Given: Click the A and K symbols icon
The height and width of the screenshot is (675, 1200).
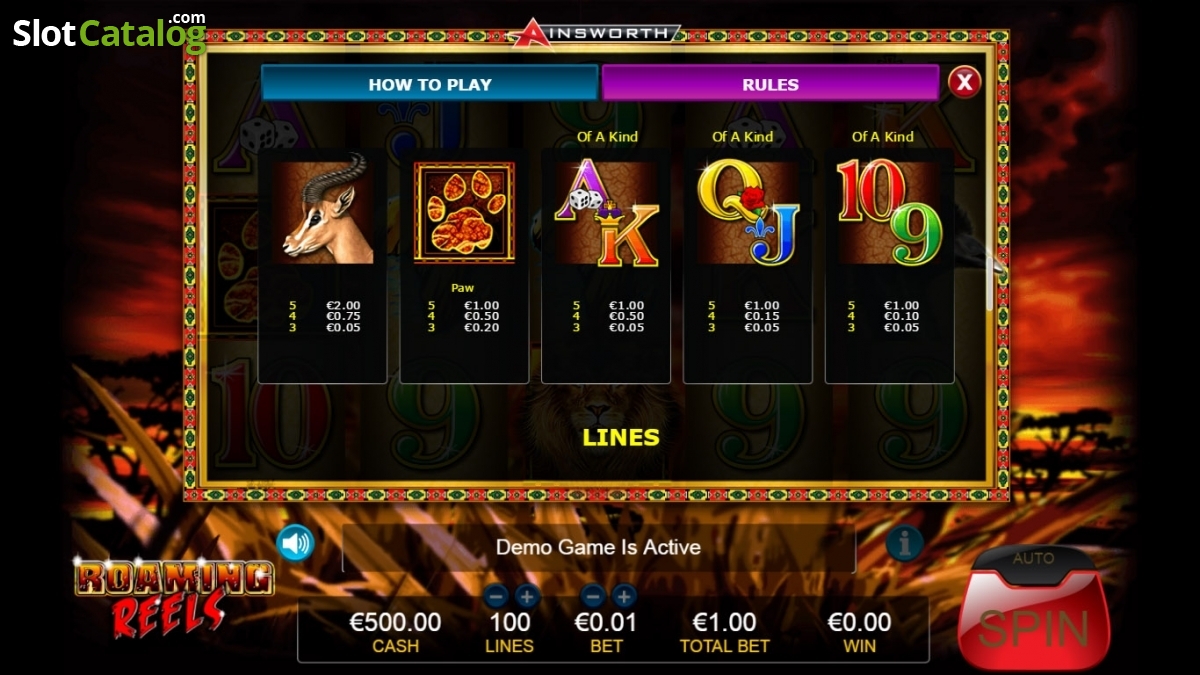Looking at the screenshot, I should [x=606, y=214].
